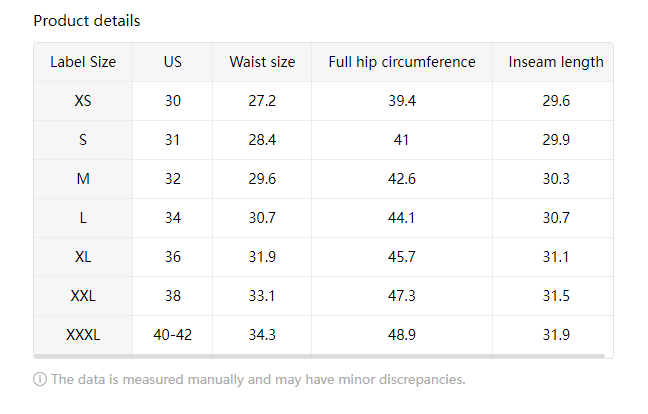Select the Label Size column header
648x414 pixels.
83,62
